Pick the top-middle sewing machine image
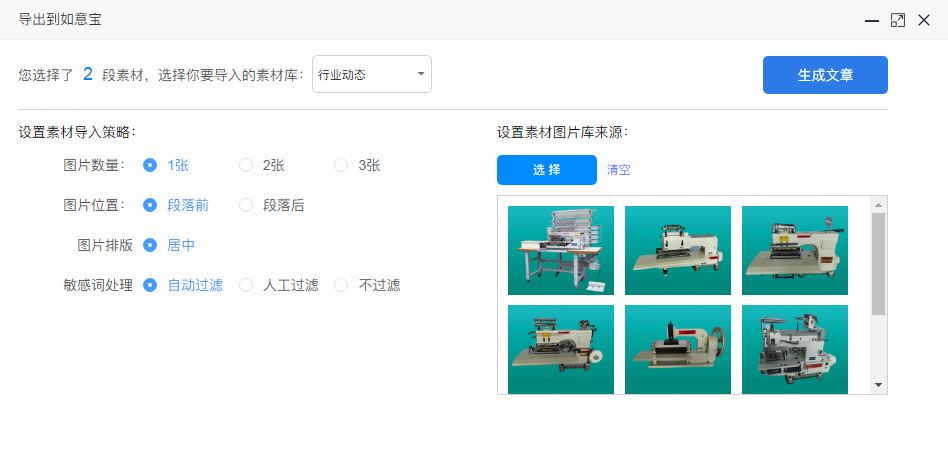 coord(677,250)
